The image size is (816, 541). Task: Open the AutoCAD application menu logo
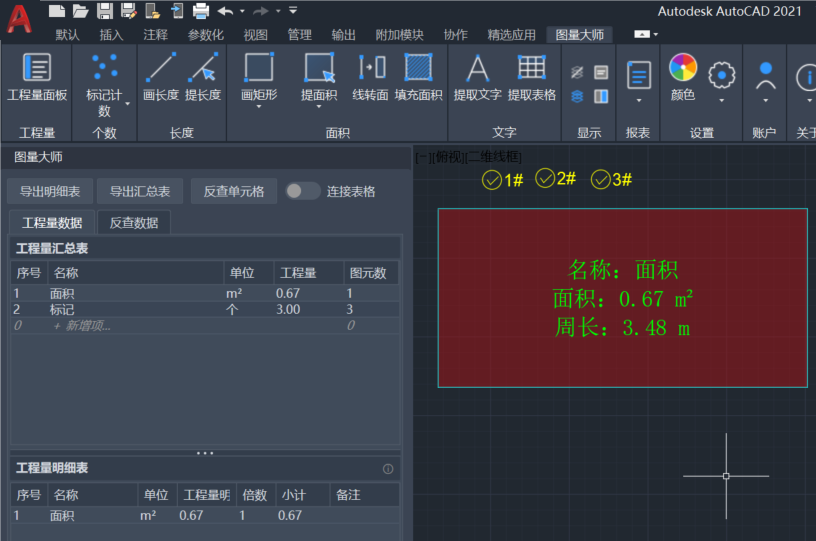[19, 19]
